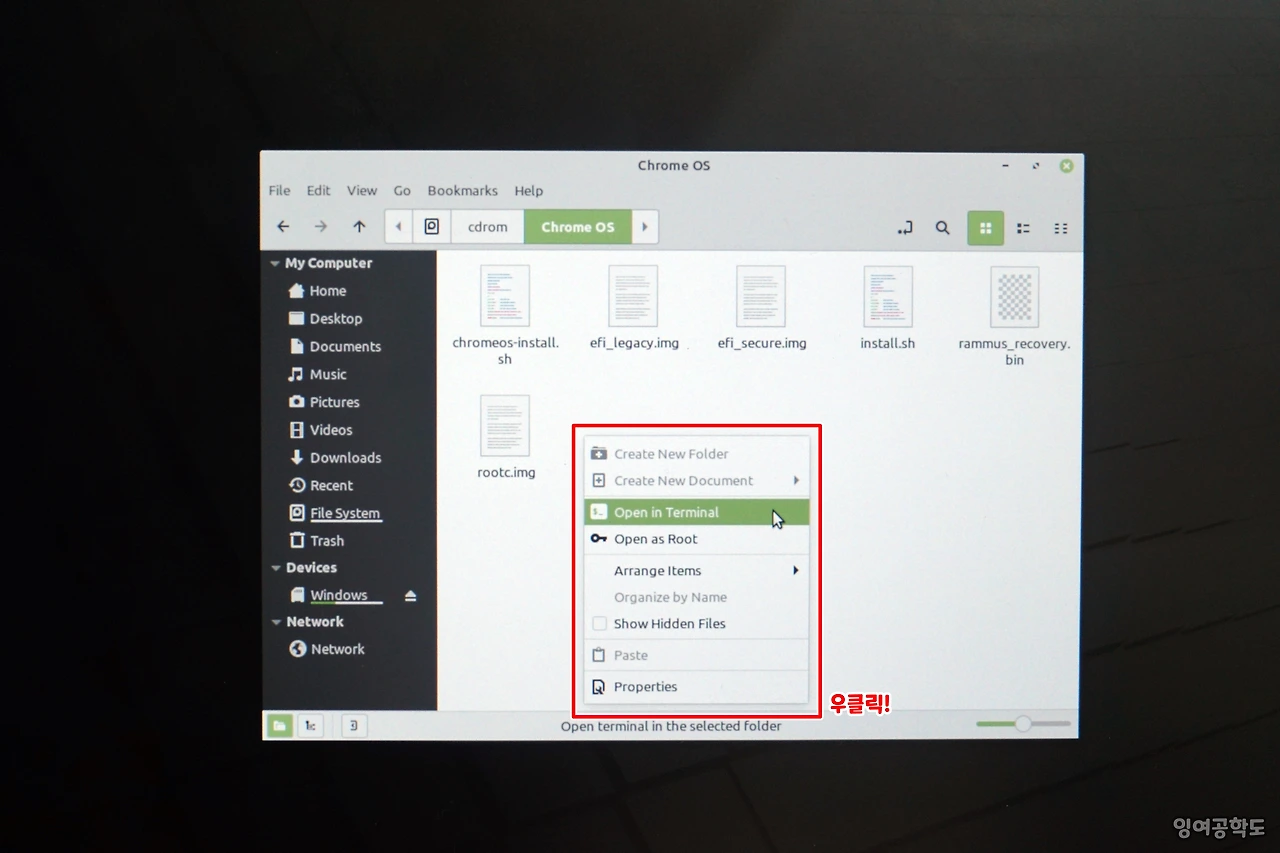The height and width of the screenshot is (853, 1280).
Task: Collapse the Network section heading
Action: coord(276,622)
